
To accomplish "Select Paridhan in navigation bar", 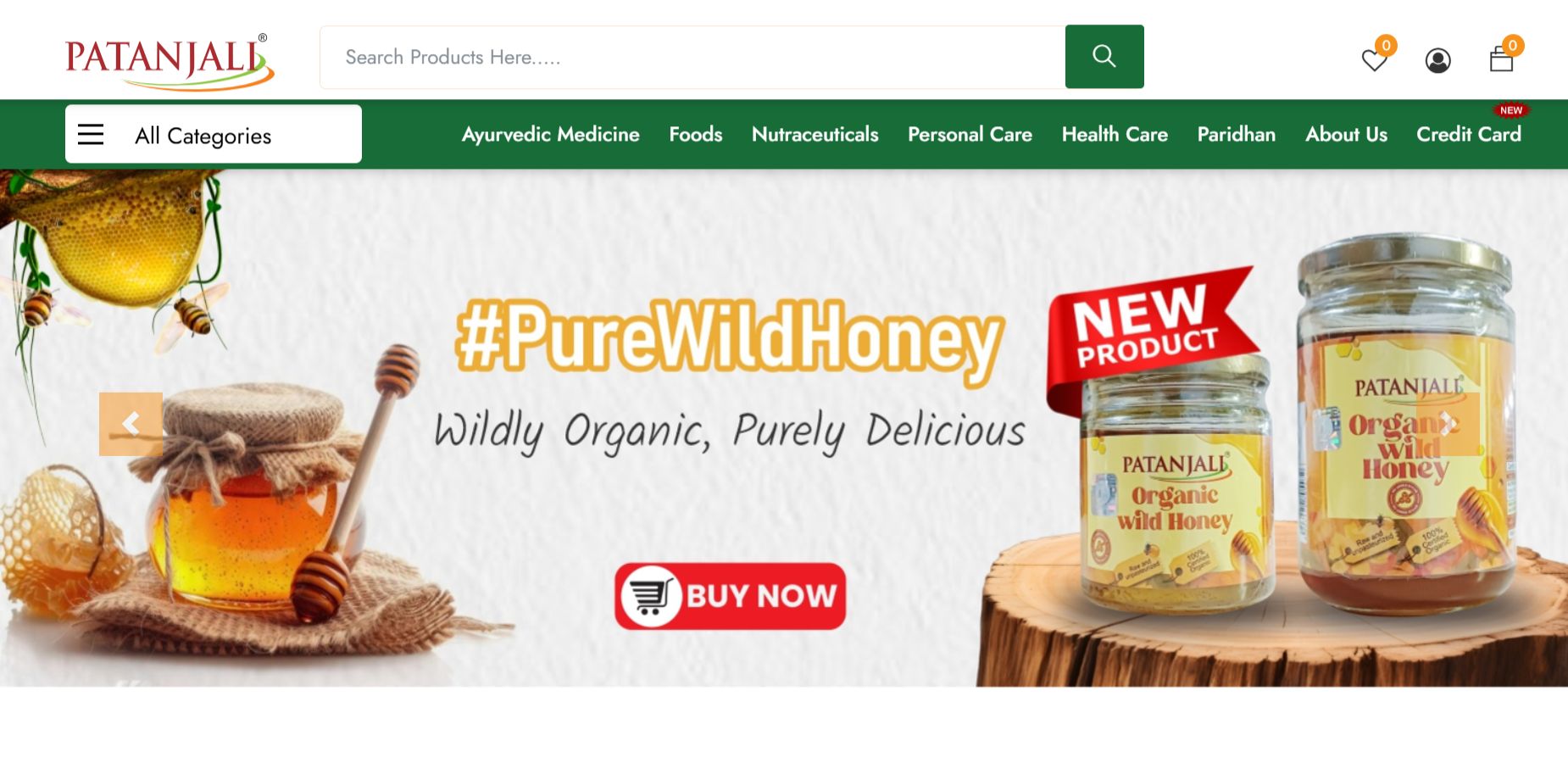I will (x=1236, y=134).
